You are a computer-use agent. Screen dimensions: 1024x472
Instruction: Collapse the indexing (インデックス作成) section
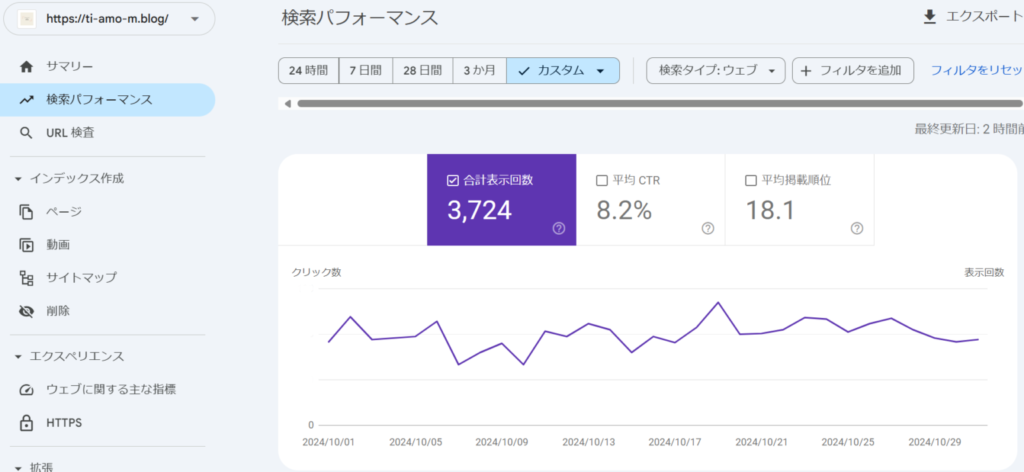pos(18,178)
